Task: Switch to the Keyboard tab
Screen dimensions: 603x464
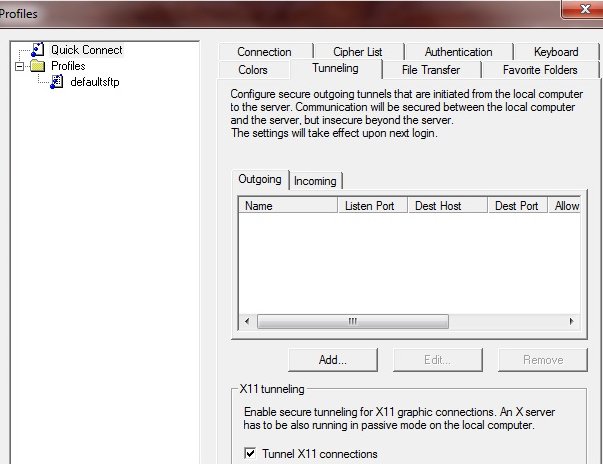Action: (x=556, y=52)
